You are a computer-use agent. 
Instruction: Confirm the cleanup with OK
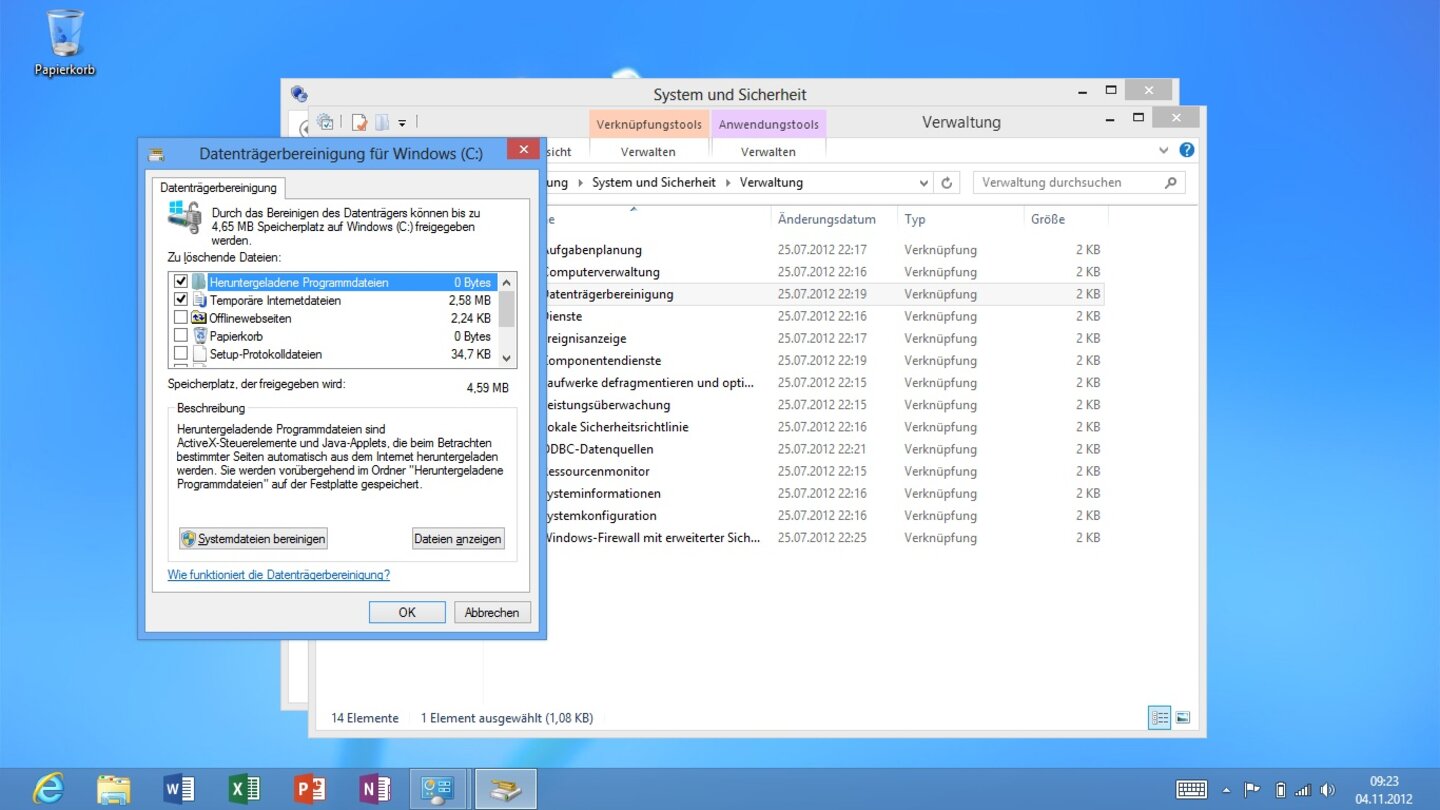(x=407, y=612)
